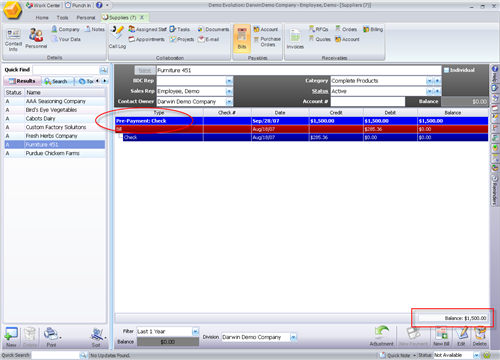Screen dimensions: 500x360
Task: Open the Filter Last 1 Year dropdown
Action: pyautogui.click(x=195, y=331)
